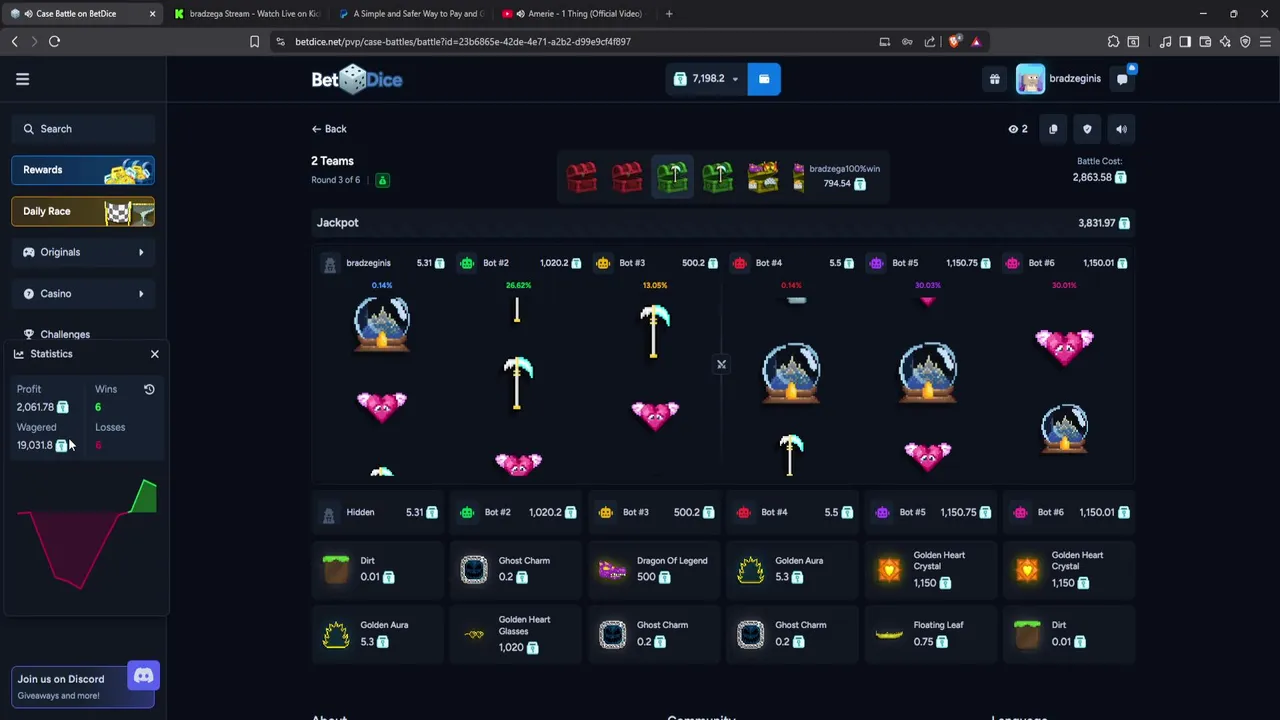The width and height of the screenshot is (1280, 720).
Task: Open the fairness shield icon
Action: pyautogui.click(x=1087, y=129)
